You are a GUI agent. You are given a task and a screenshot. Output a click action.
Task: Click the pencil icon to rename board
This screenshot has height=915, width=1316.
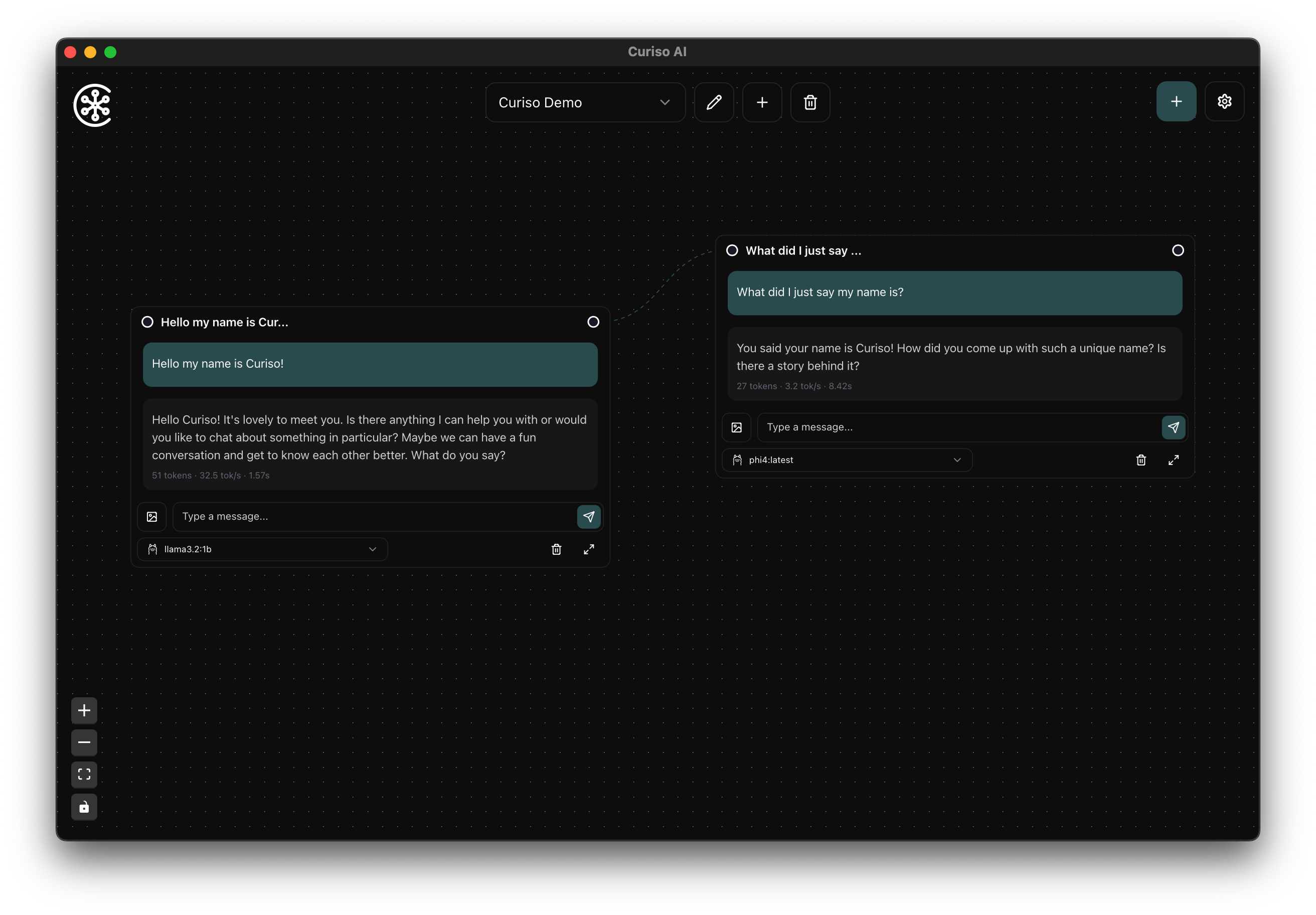point(714,103)
